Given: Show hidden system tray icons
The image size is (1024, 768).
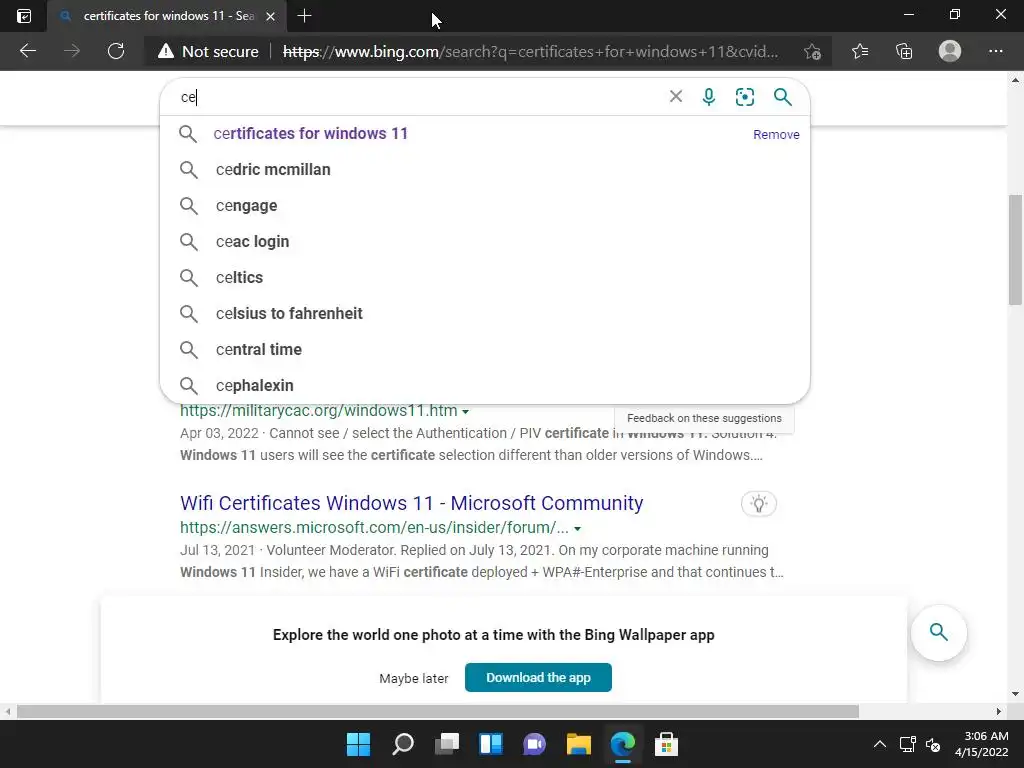Looking at the screenshot, I should pos(880,744).
